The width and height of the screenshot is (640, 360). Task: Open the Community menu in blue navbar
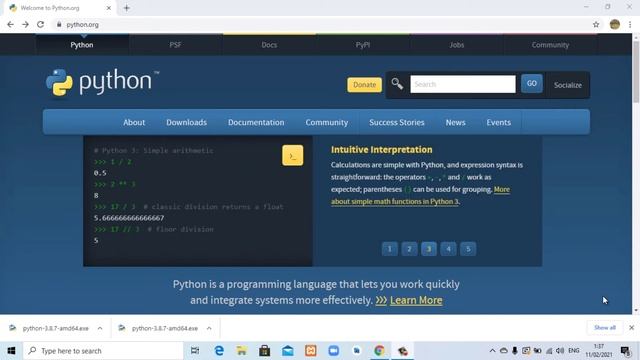(327, 122)
